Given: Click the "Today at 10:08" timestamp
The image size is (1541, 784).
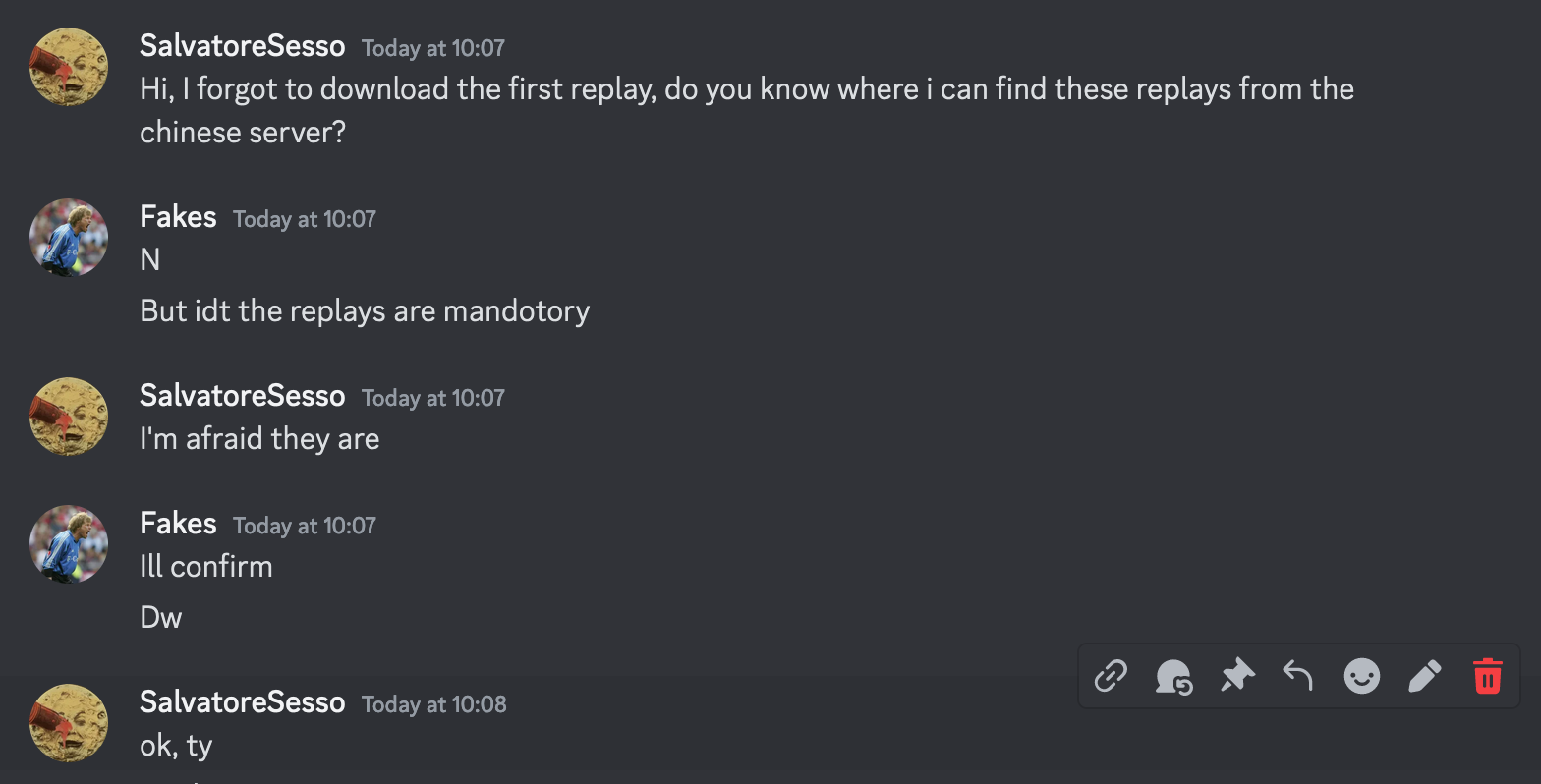Looking at the screenshot, I should click(x=434, y=704).
